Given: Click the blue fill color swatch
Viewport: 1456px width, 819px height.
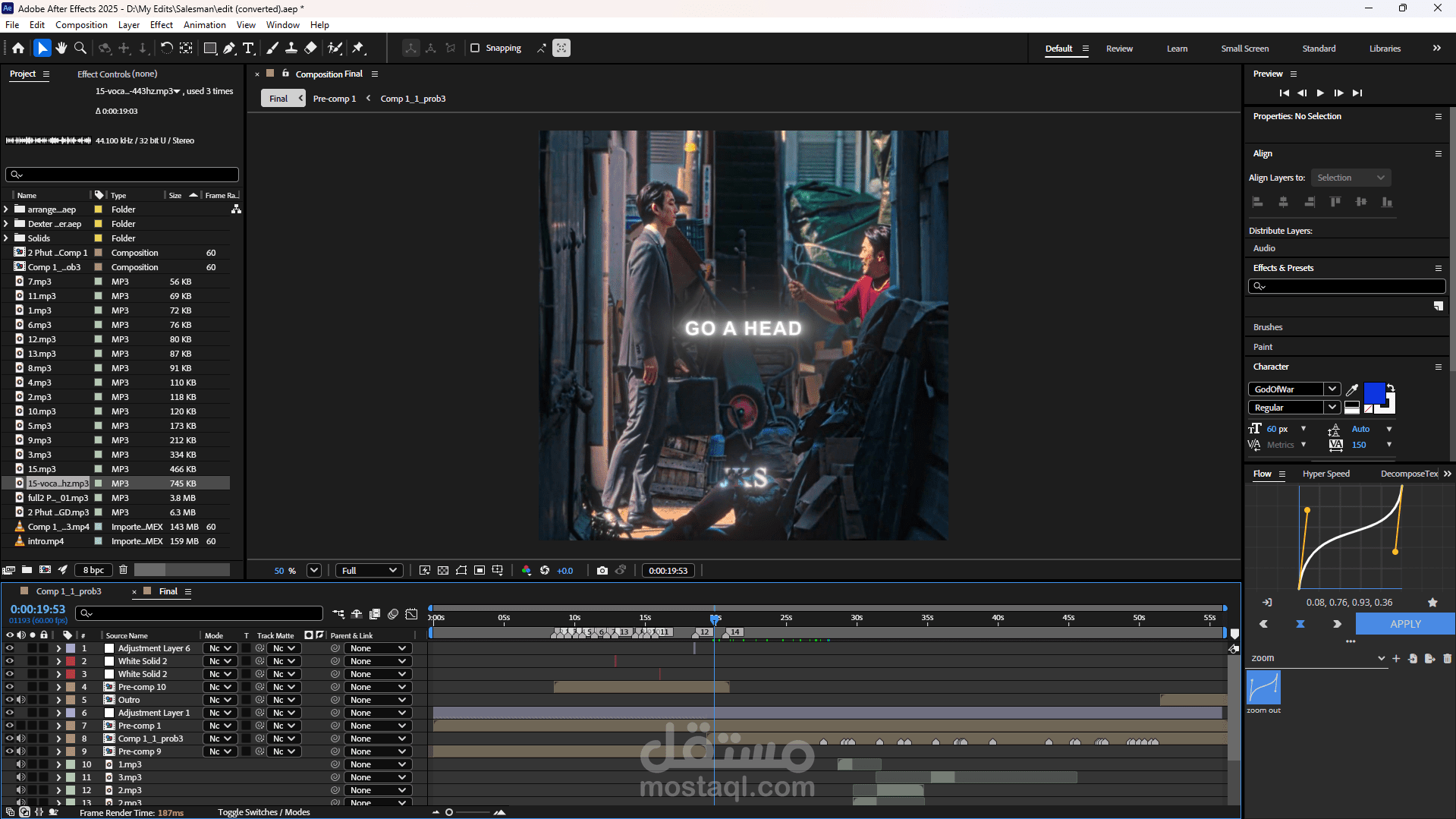Looking at the screenshot, I should click(1374, 393).
